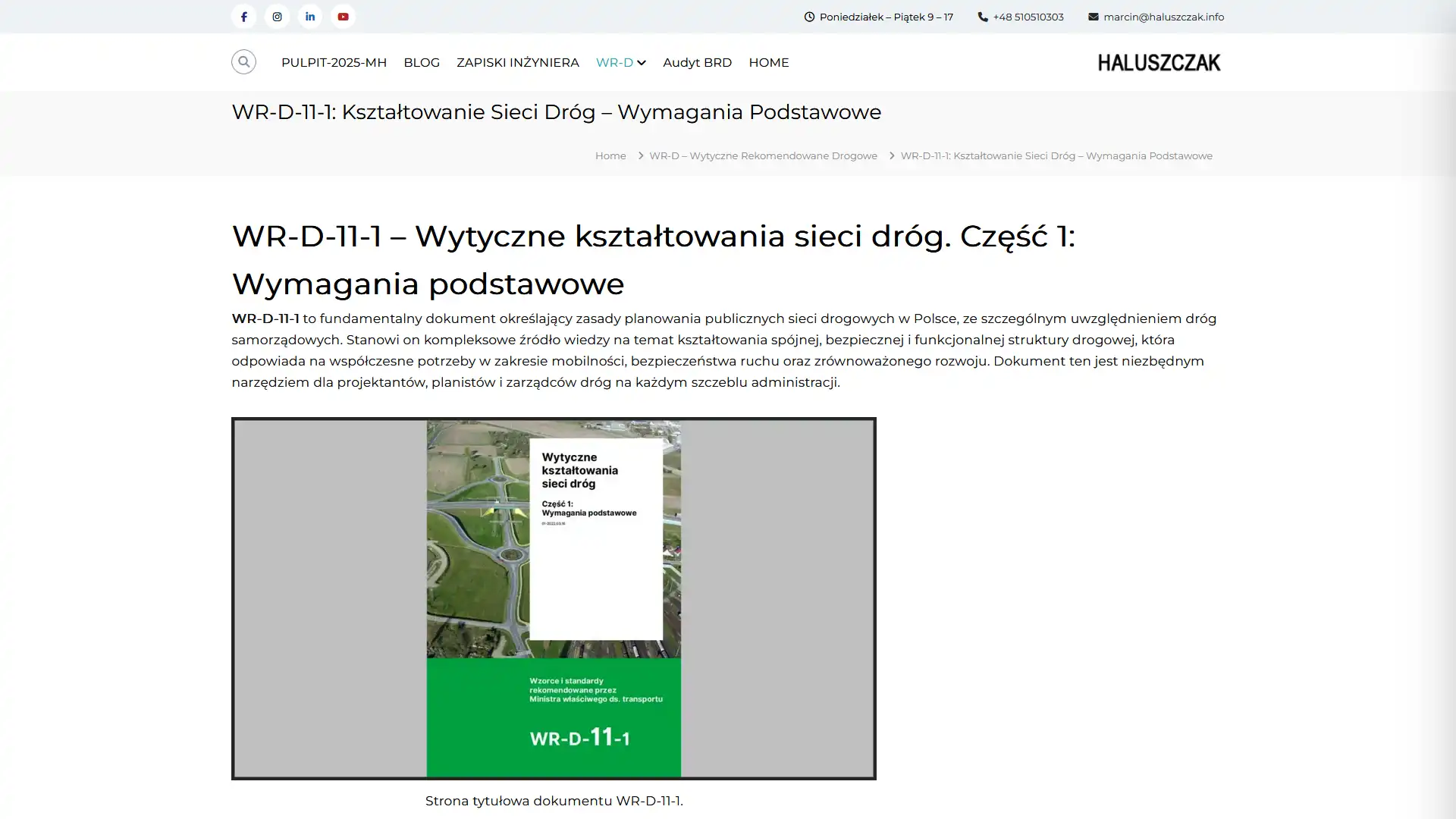Open the WR-D-11-1 cover image
This screenshot has height=819, width=1456.
(554, 598)
